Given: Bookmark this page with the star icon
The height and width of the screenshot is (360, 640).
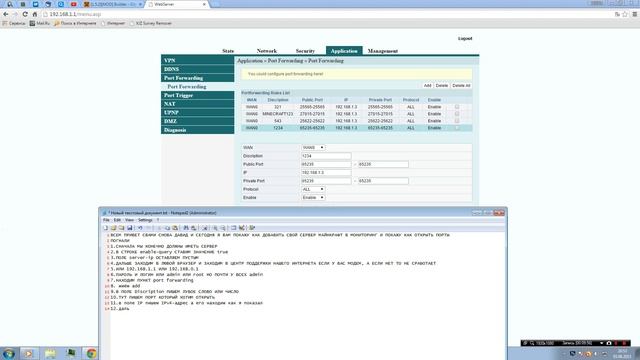Looking at the screenshot, I should tap(625, 14).
